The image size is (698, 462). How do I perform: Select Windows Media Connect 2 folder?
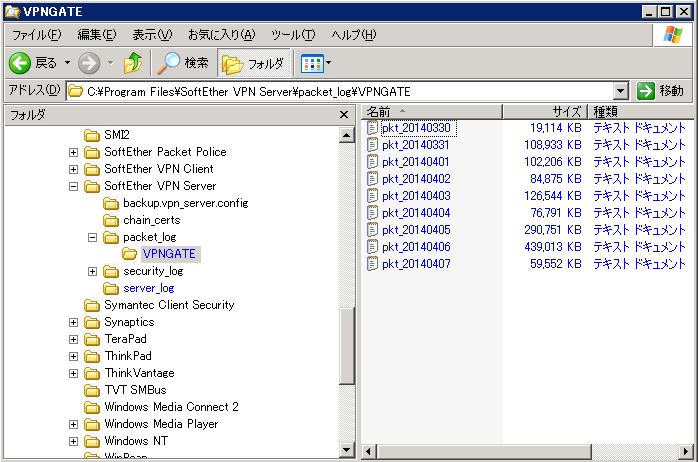[171, 407]
